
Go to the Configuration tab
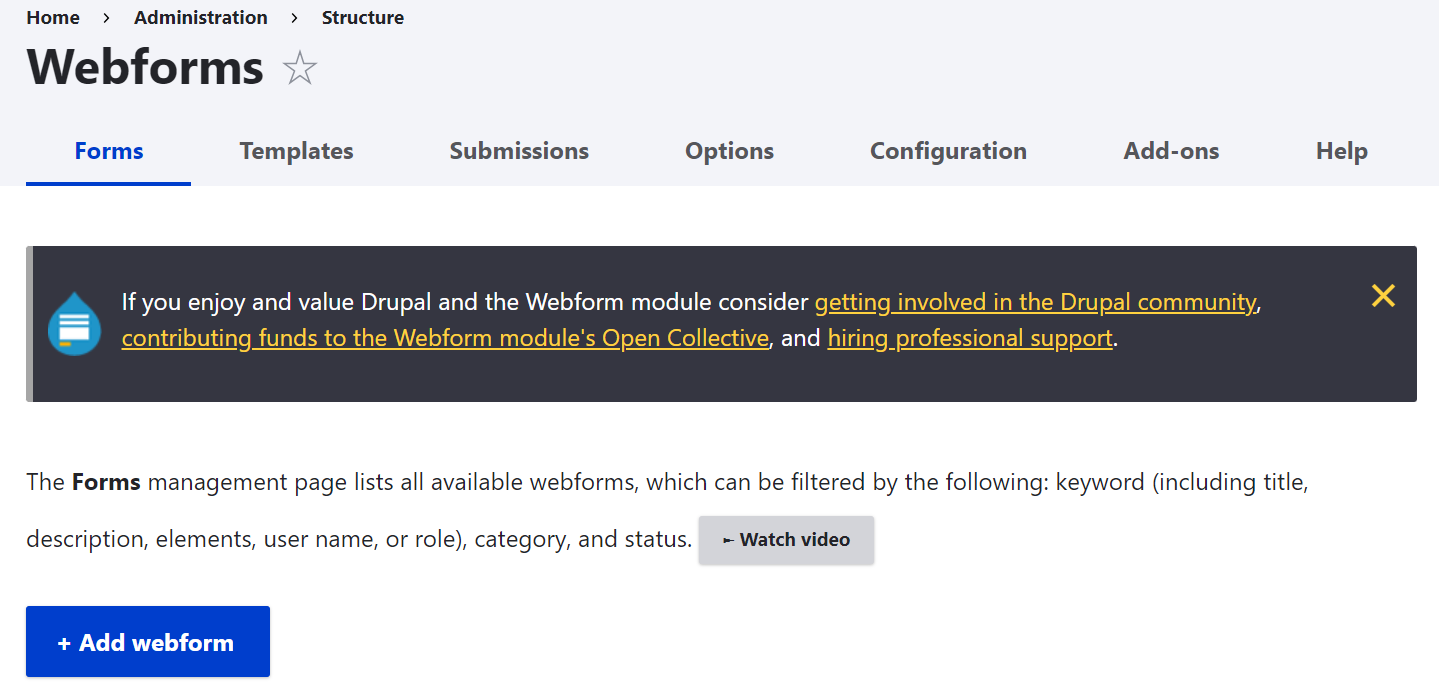[x=948, y=151]
